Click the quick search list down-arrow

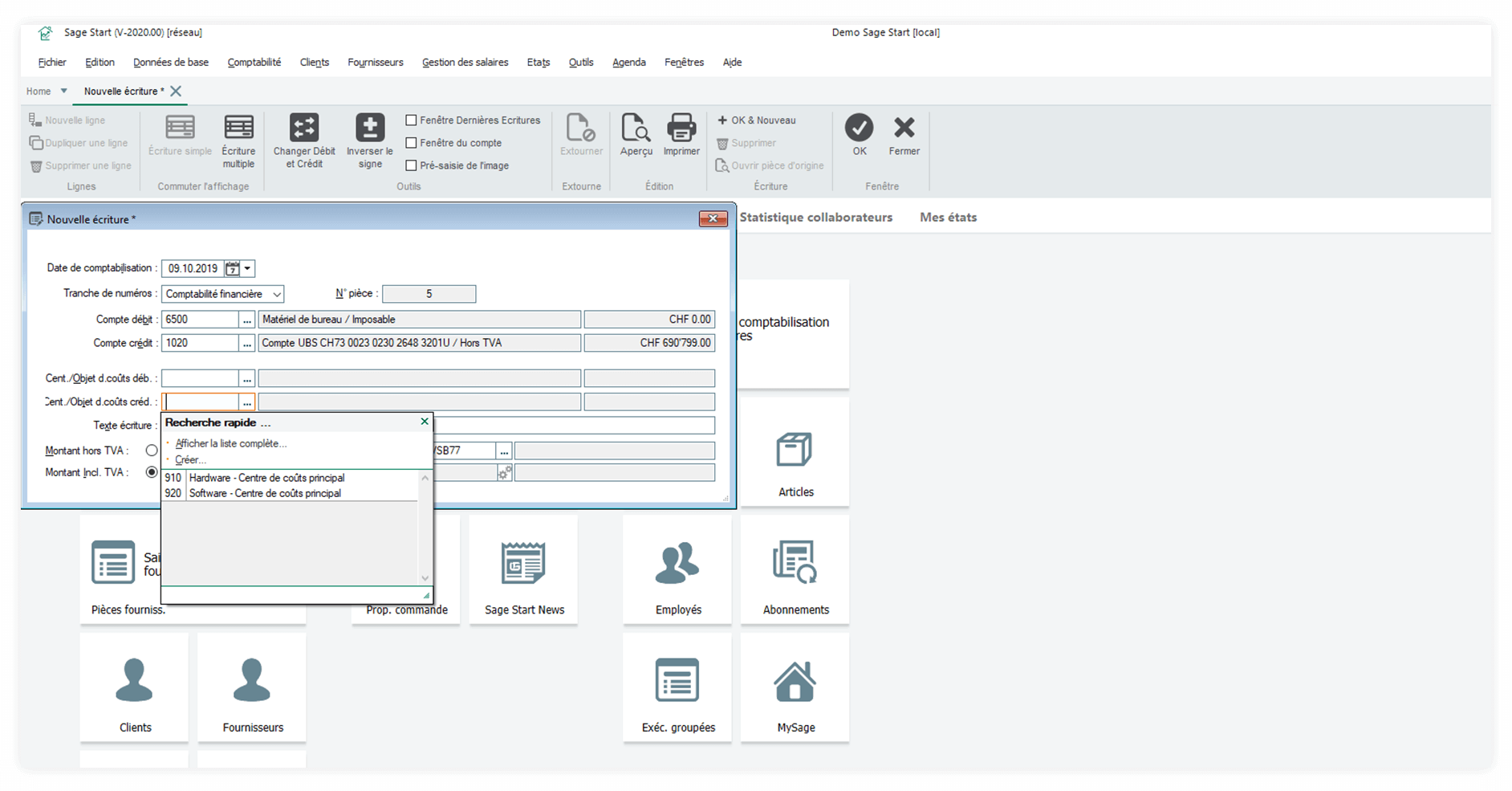pyautogui.click(x=425, y=578)
